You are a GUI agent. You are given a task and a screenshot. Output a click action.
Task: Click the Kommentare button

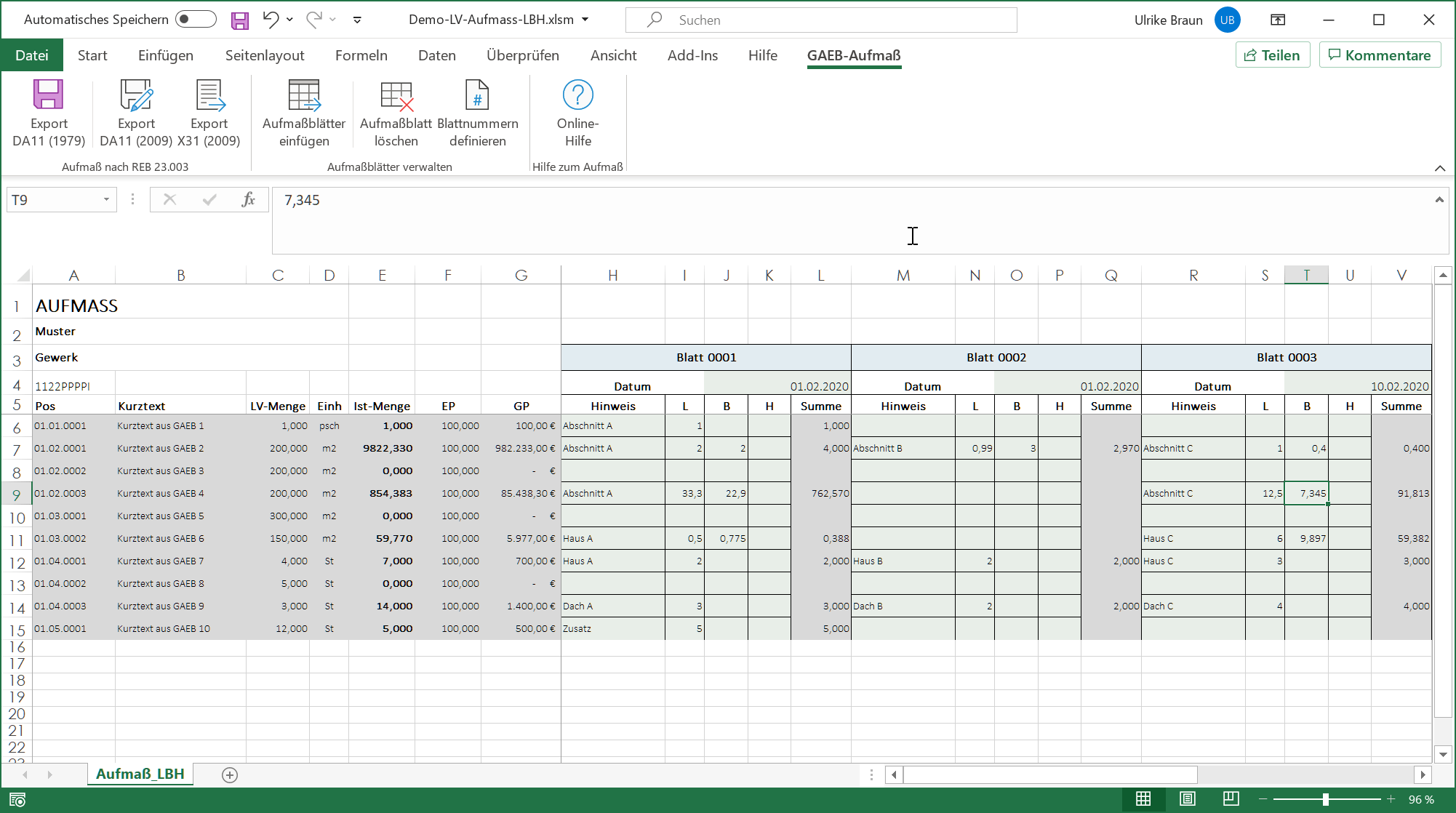pyautogui.click(x=1379, y=55)
